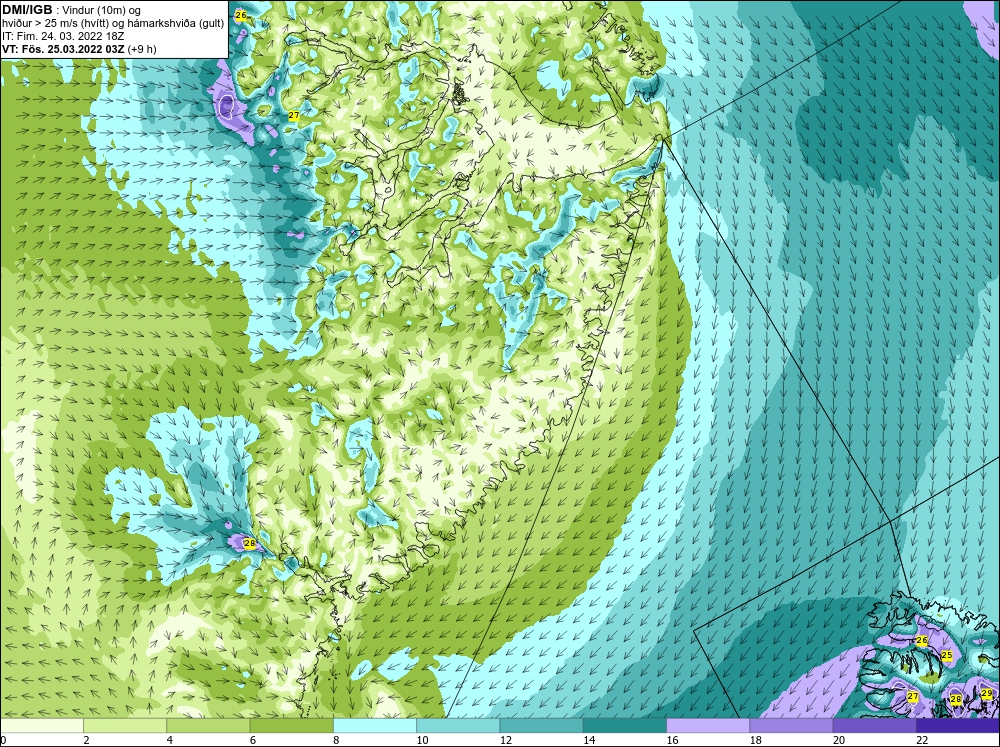Pick the deep indigo above-22 color segment
Screen dimensions: 1000x747
click(958, 726)
